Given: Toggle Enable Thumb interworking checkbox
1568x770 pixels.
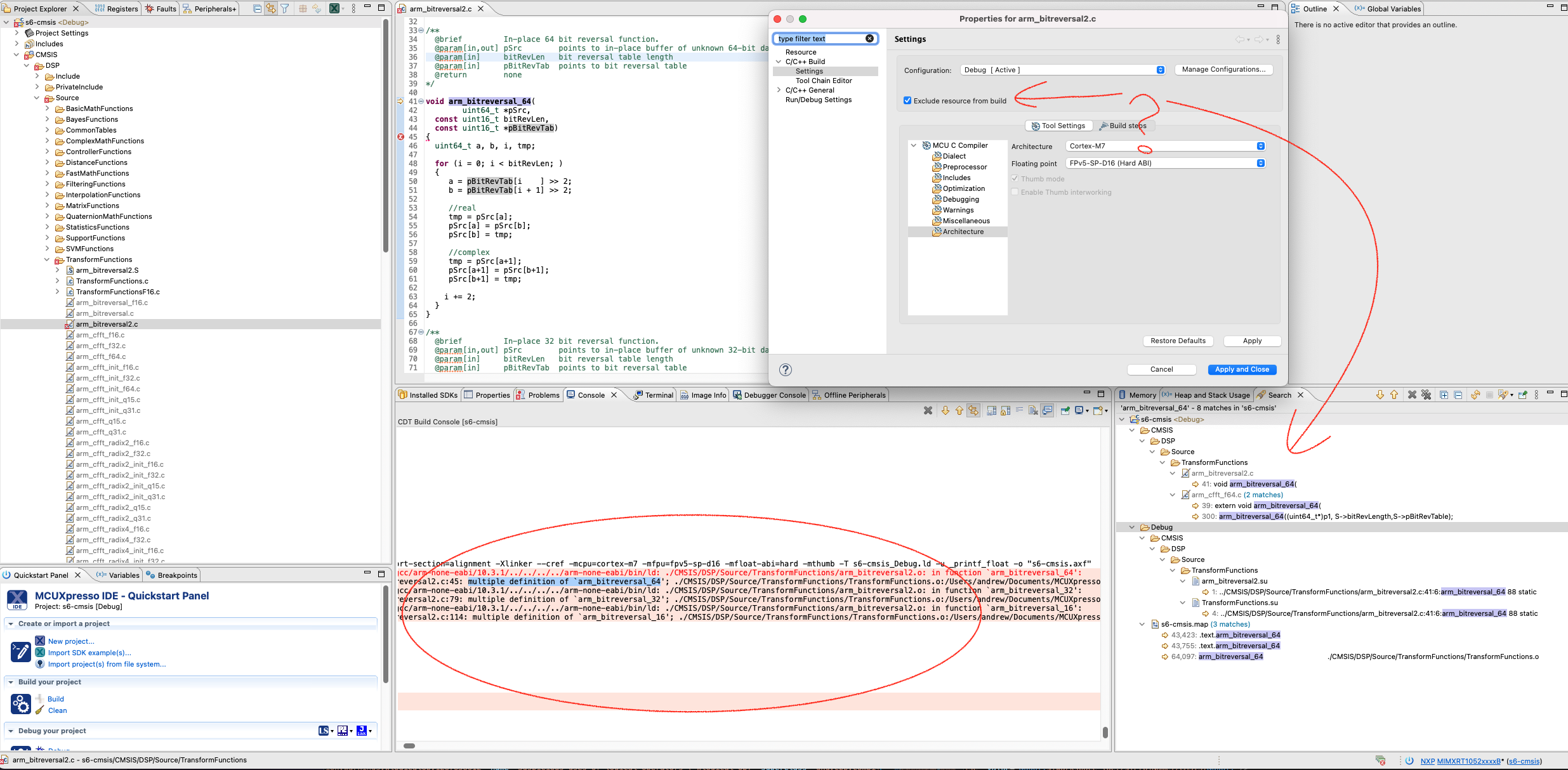Looking at the screenshot, I should 1015,192.
